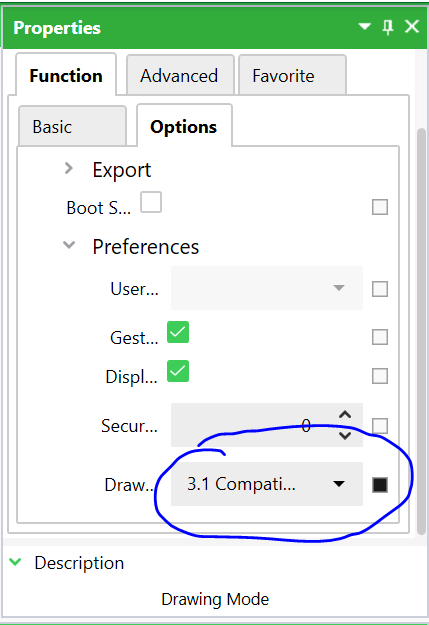
Task: Expand the Export section
Action: [x=69, y=169]
